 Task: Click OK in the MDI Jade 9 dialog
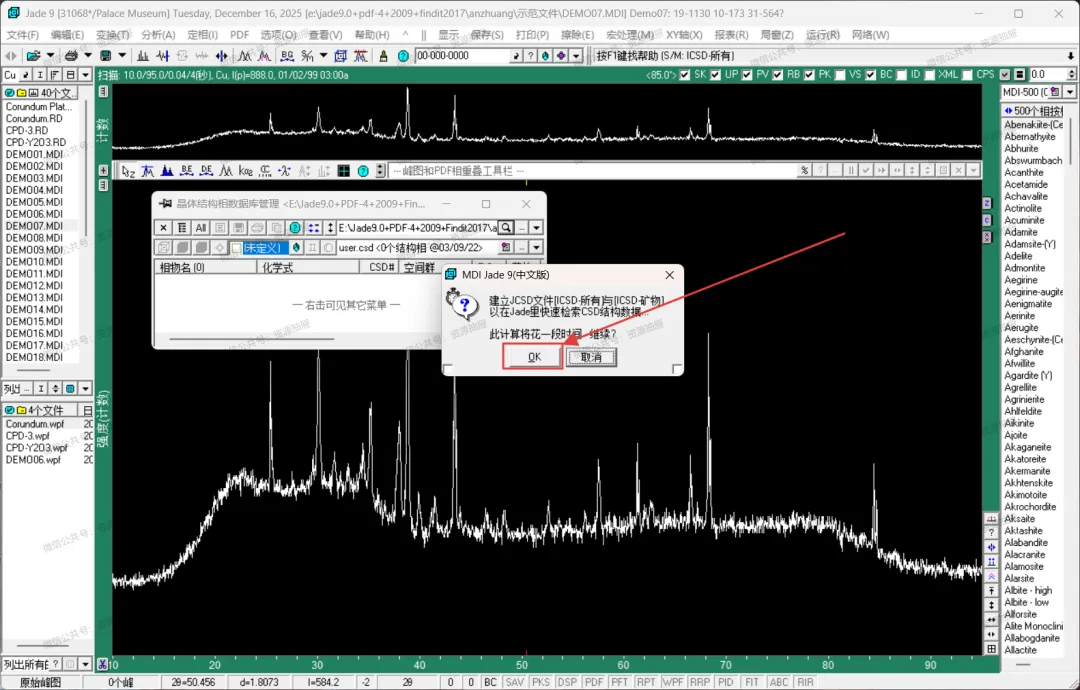pos(534,357)
